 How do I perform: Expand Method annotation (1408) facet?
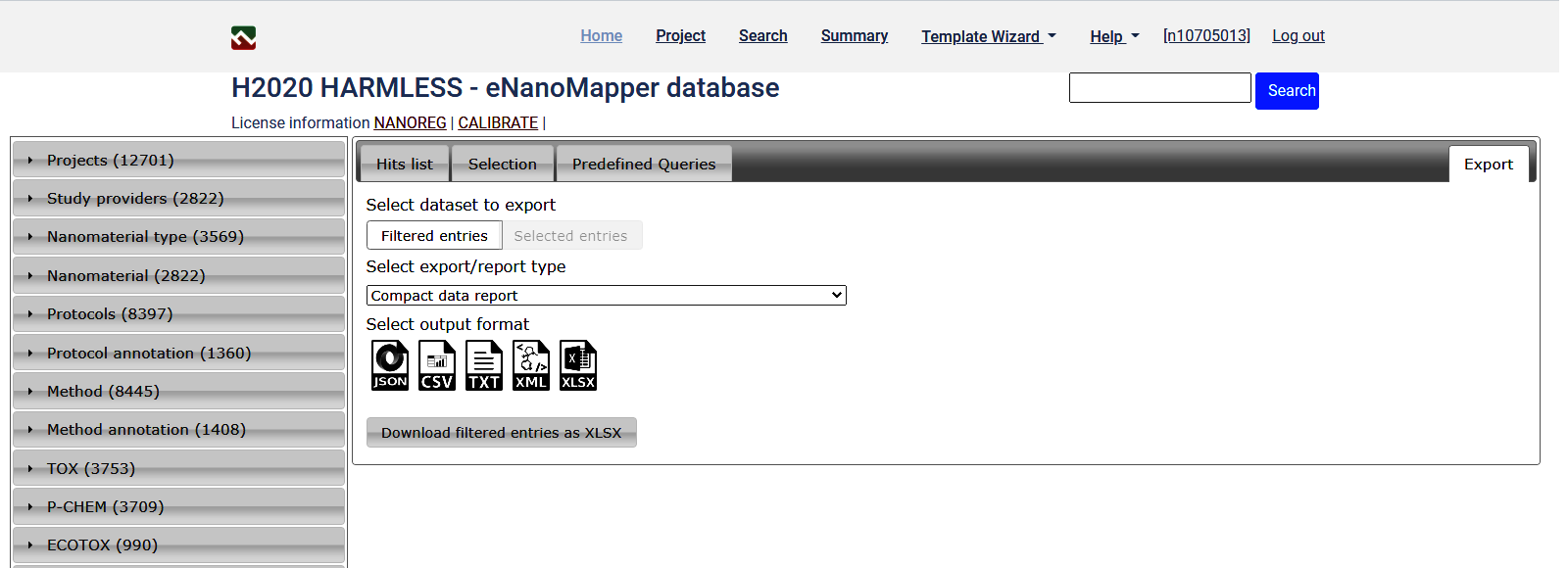click(x=178, y=429)
